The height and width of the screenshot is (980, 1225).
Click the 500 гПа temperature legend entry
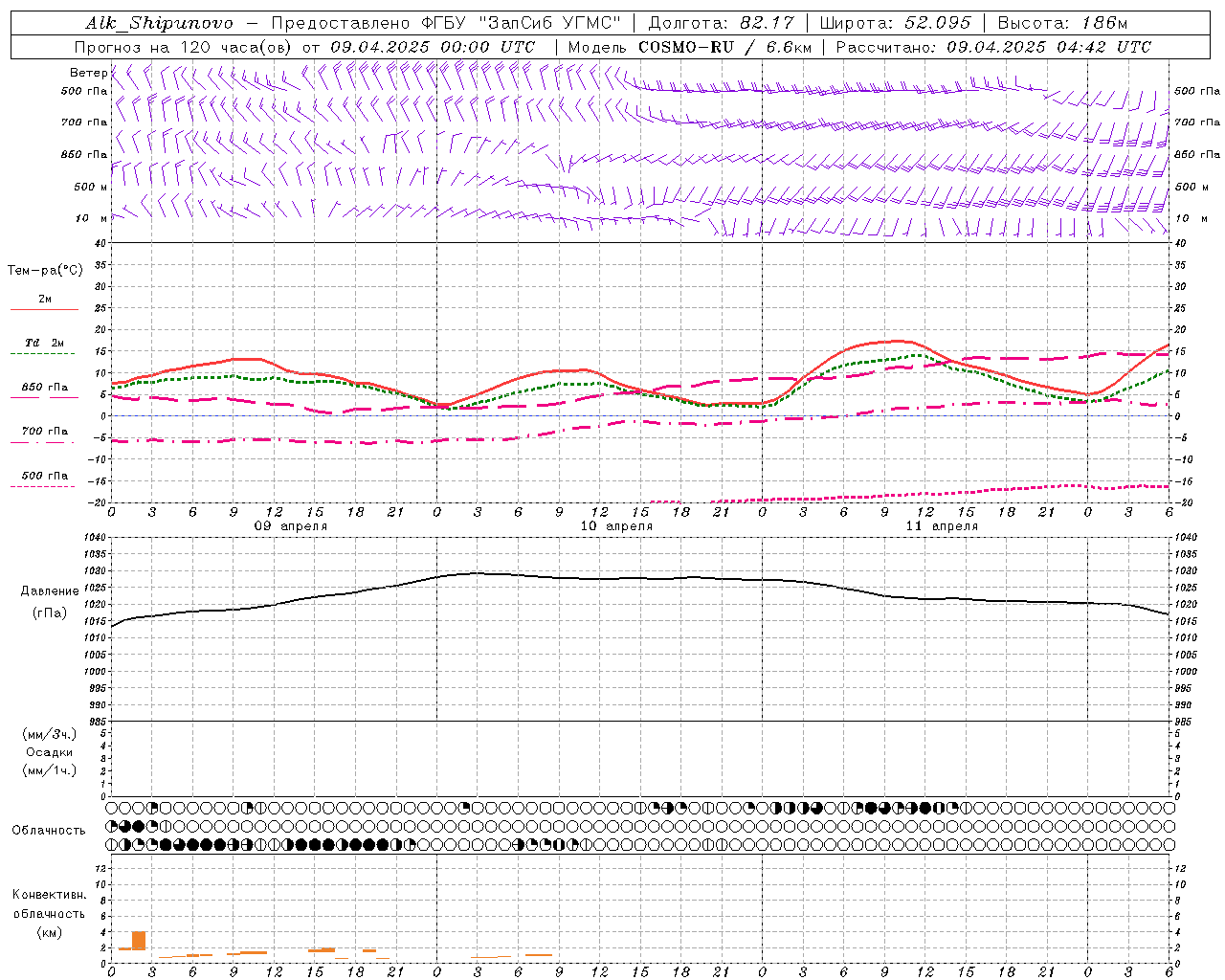(x=45, y=476)
